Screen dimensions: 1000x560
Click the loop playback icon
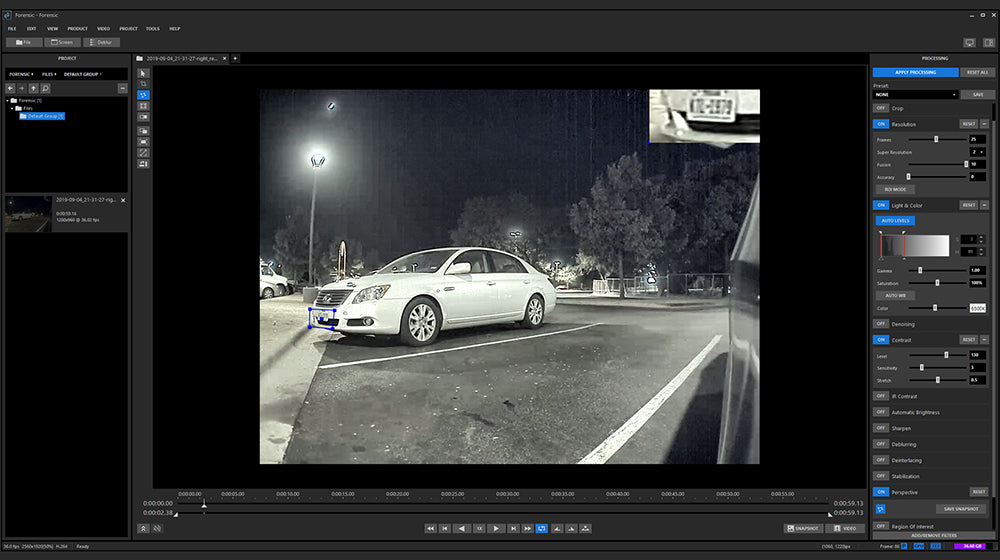click(x=541, y=528)
